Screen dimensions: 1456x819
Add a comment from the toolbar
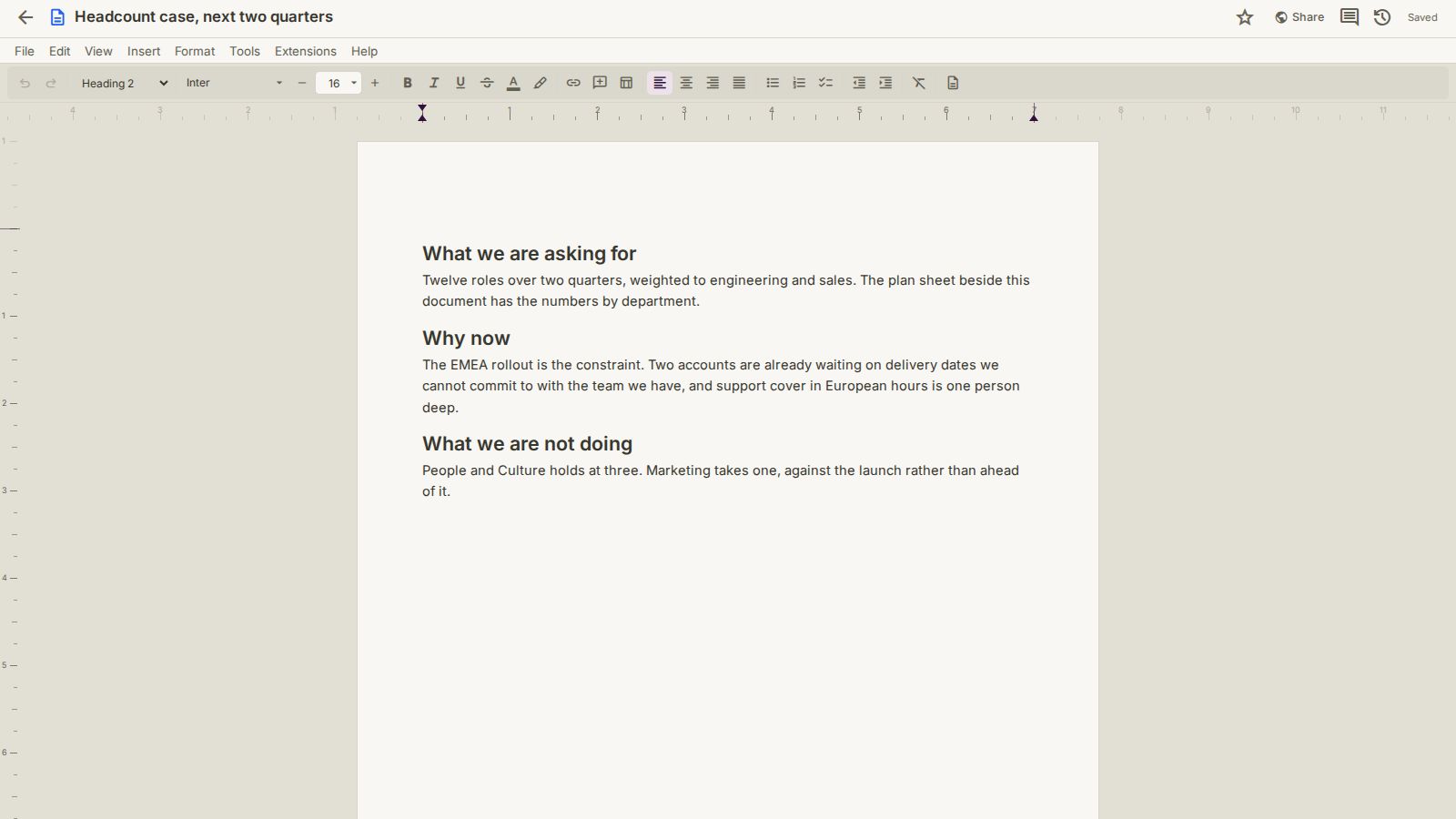(600, 83)
